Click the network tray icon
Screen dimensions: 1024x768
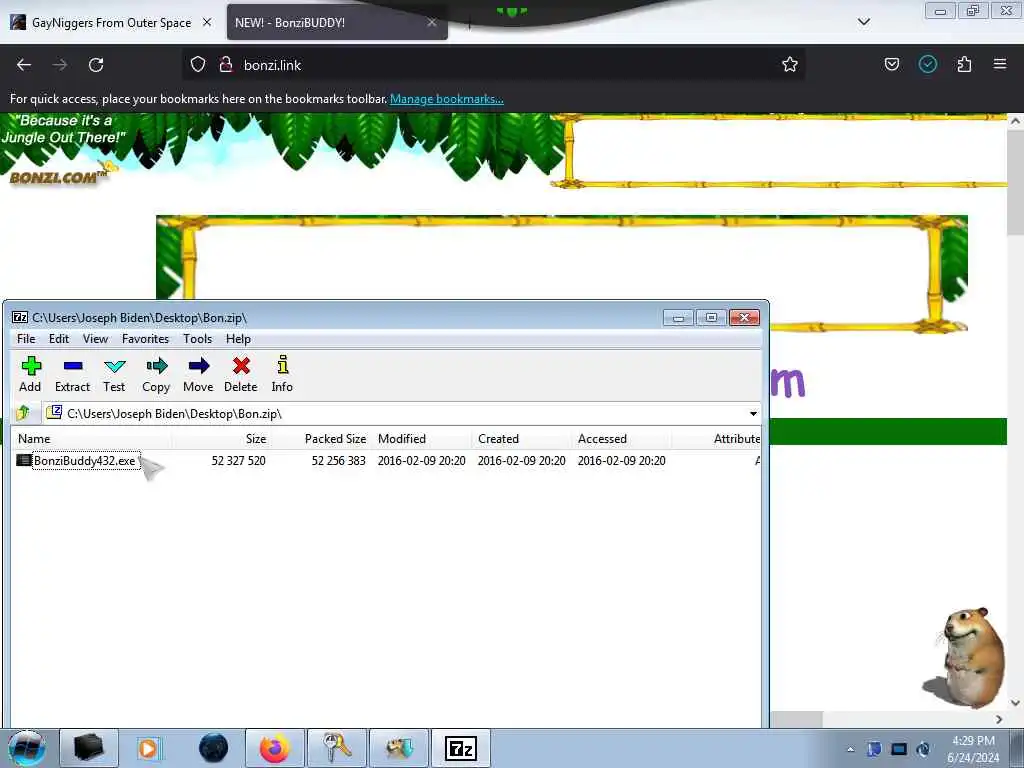coord(899,749)
